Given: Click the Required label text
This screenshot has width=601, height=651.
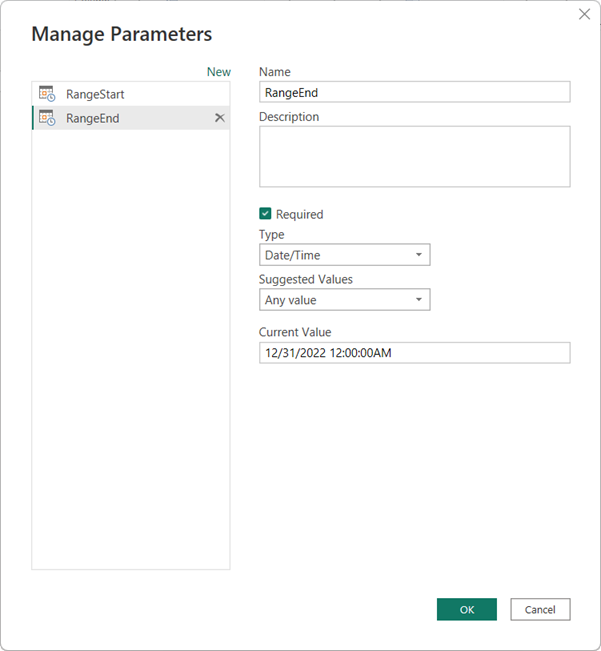Looking at the screenshot, I should [299, 214].
